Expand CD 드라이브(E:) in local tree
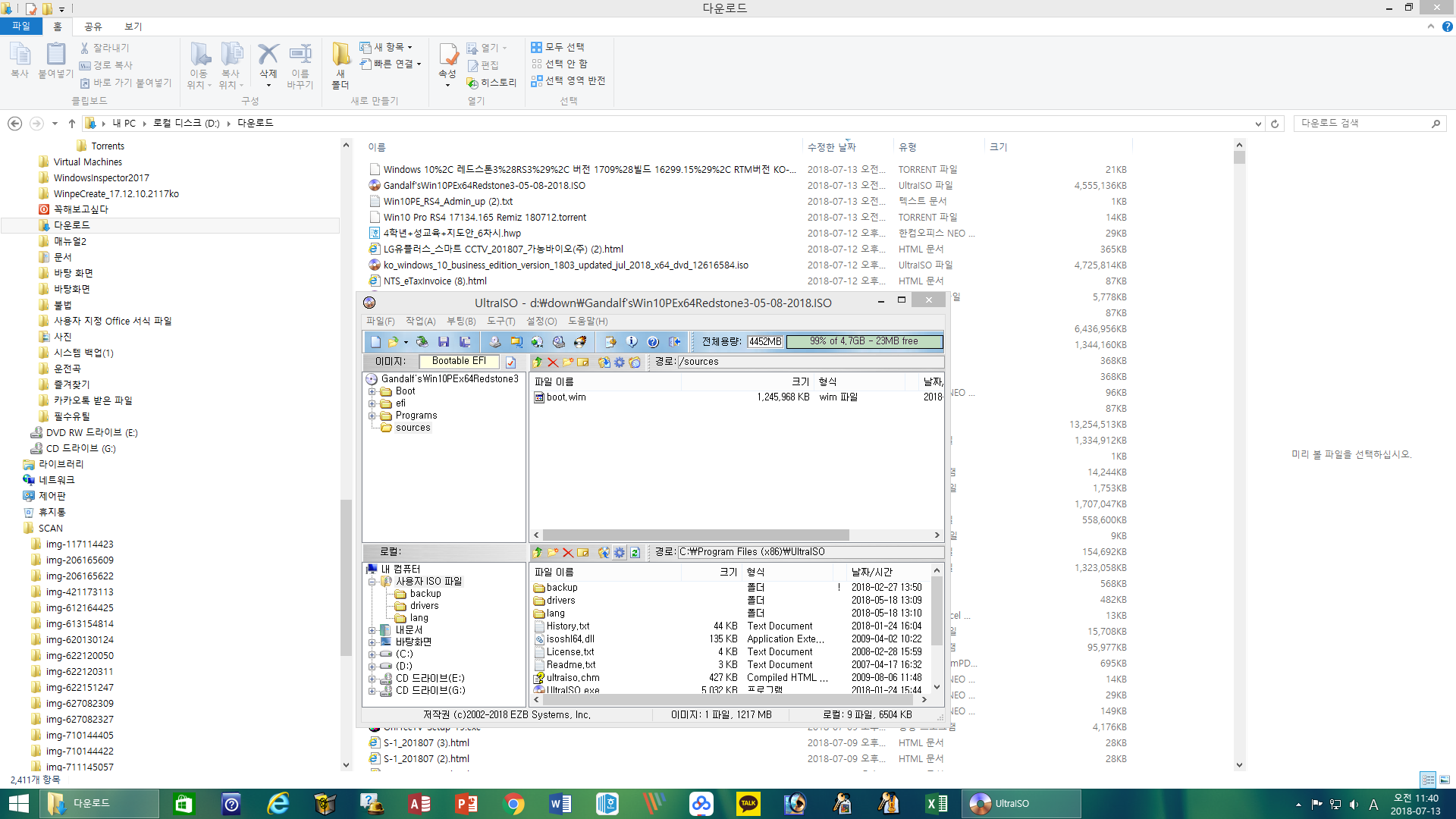 pos(372,679)
